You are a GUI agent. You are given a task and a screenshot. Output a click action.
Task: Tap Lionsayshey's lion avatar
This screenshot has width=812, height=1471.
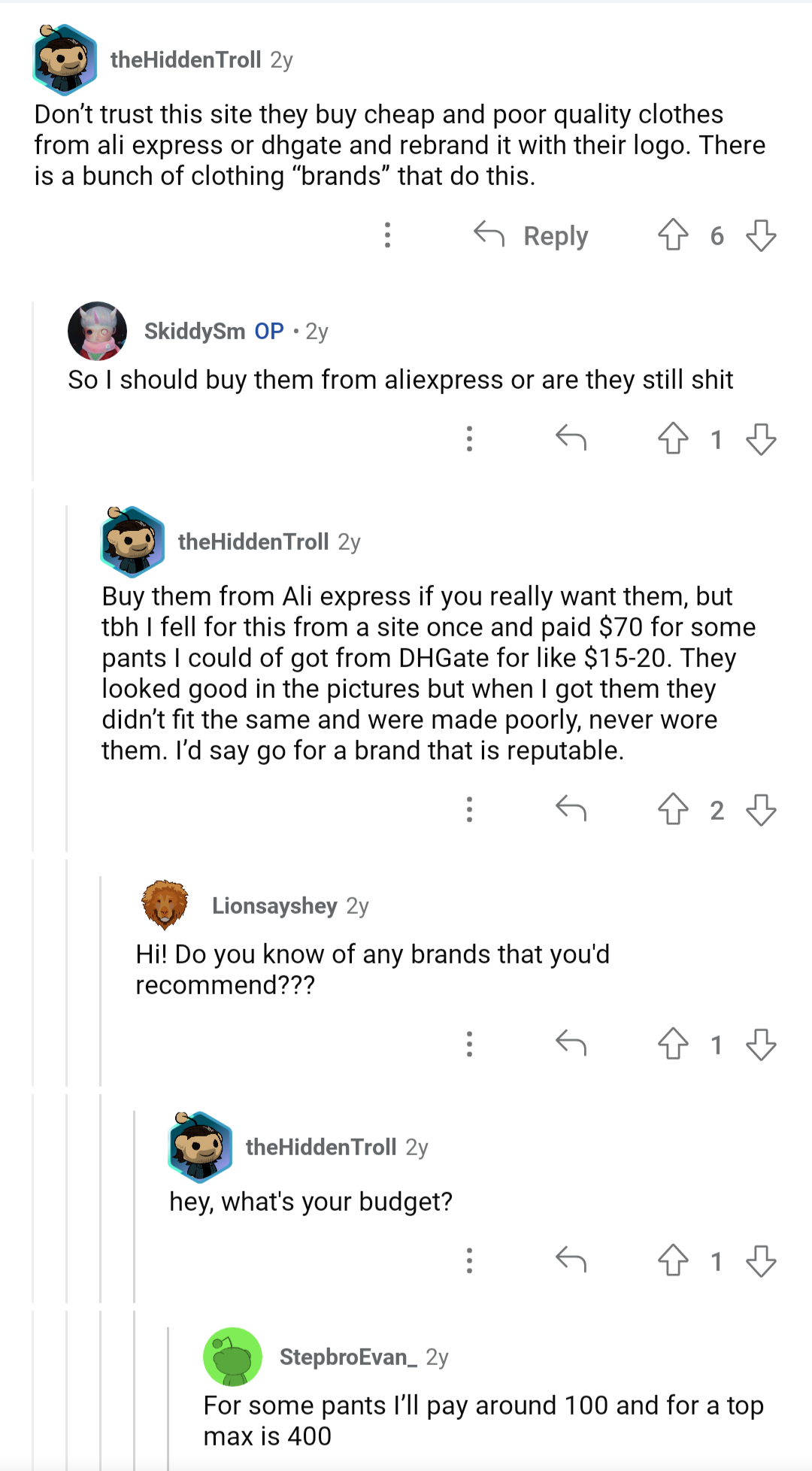click(165, 905)
